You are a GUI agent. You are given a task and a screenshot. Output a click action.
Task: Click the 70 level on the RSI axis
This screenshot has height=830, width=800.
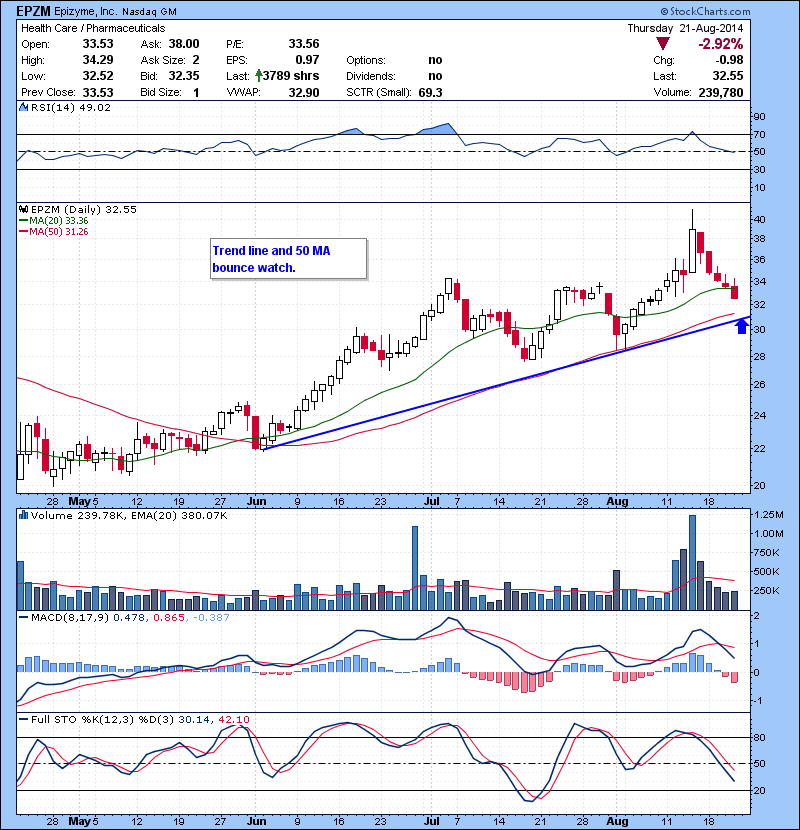pyautogui.click(x=759, y=134)
